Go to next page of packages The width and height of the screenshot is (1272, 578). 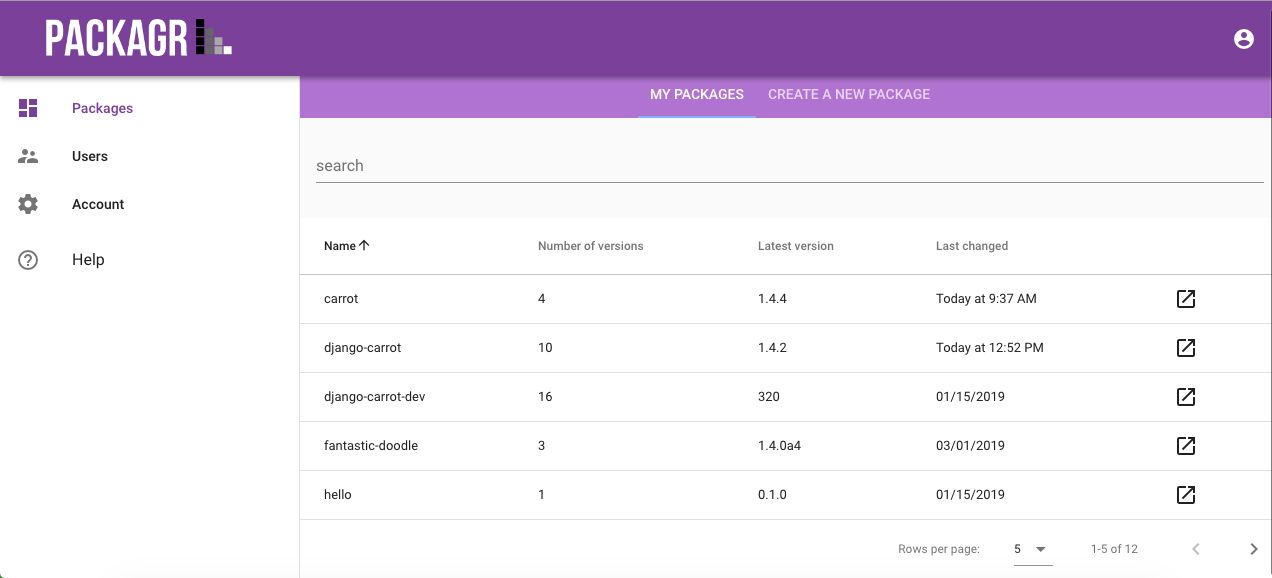[x=1253, y=548]
